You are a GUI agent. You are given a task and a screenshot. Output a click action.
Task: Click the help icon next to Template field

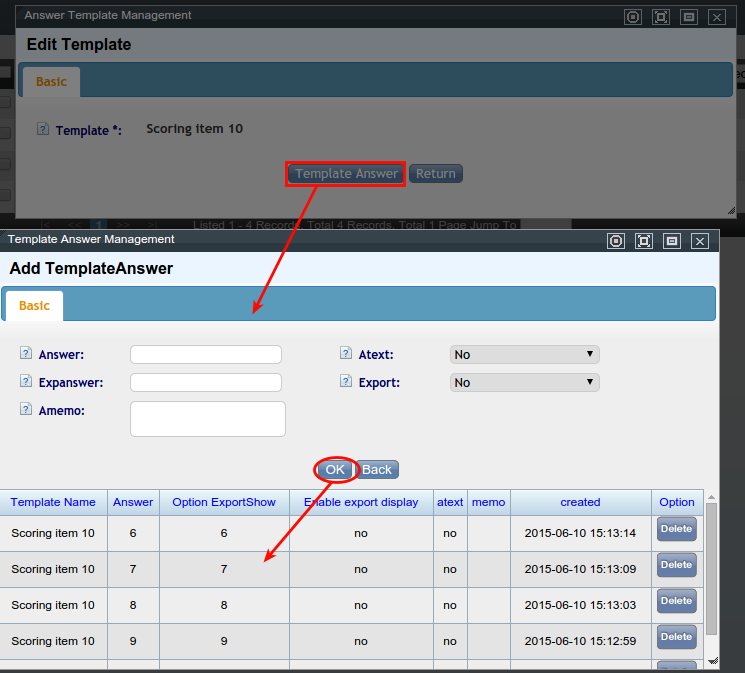[43, 129]
